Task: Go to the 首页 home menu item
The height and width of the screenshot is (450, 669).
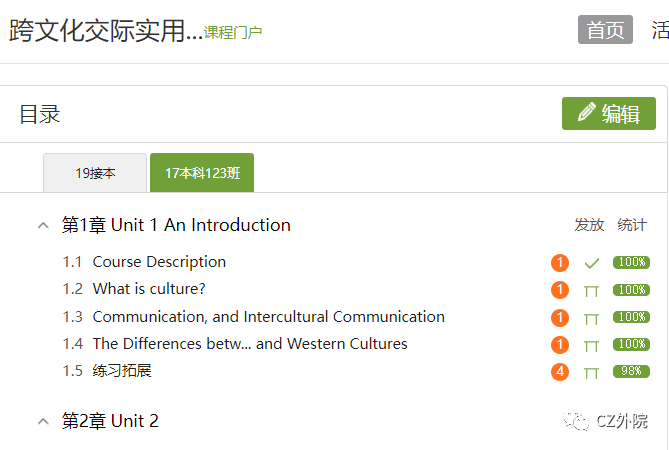Action: (x=605, y=30)
